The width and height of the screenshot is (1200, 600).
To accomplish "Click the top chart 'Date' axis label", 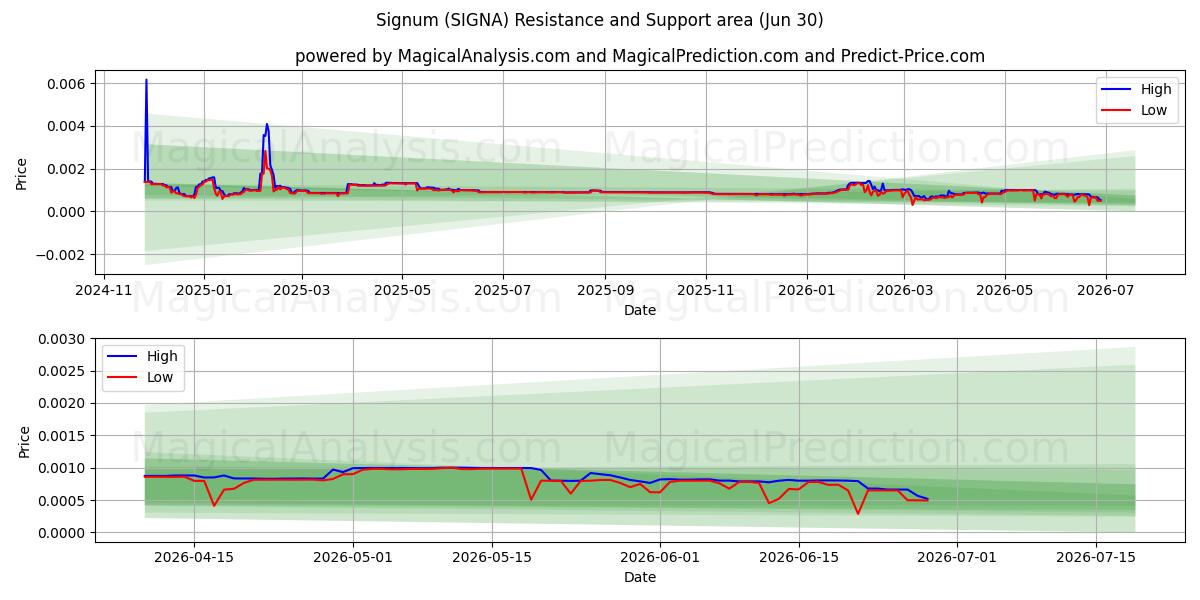I will (640, 310).
